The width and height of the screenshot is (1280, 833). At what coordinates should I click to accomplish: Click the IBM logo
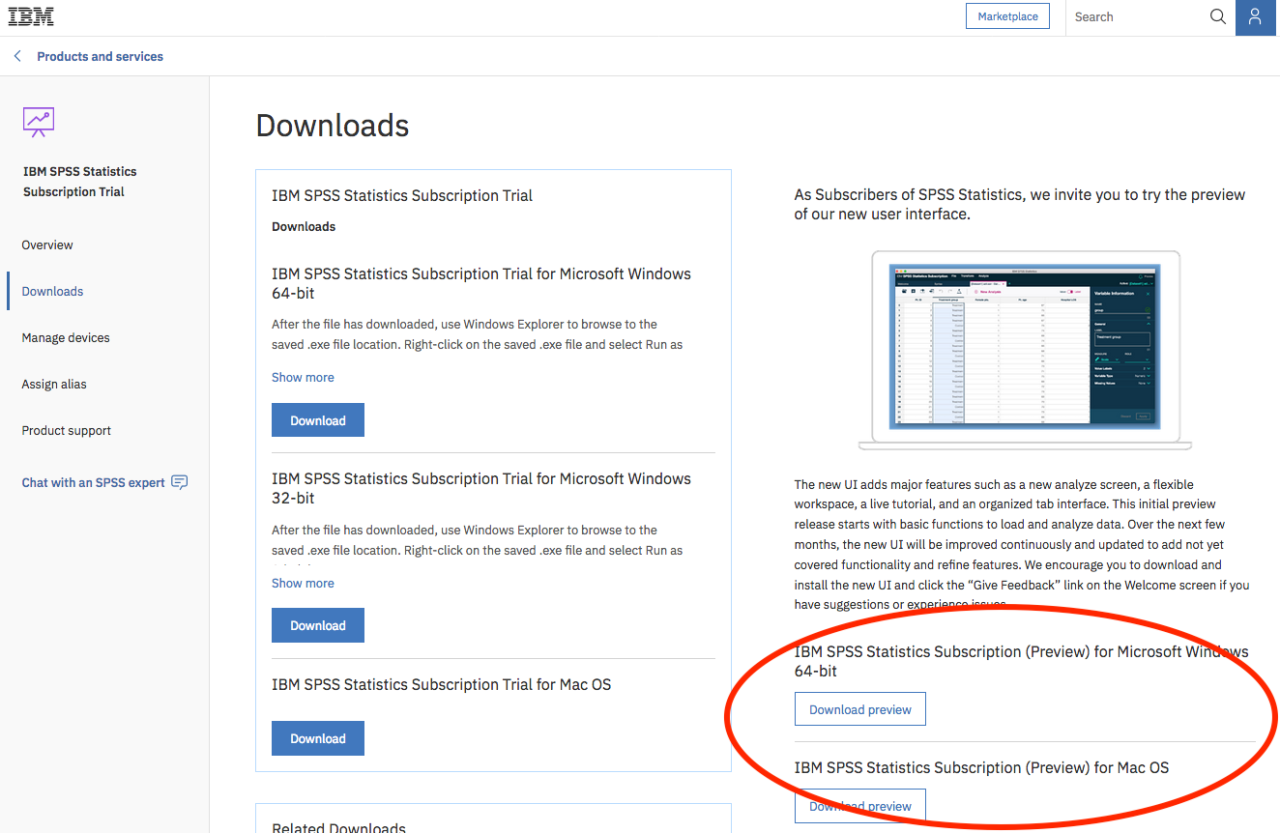31,17
